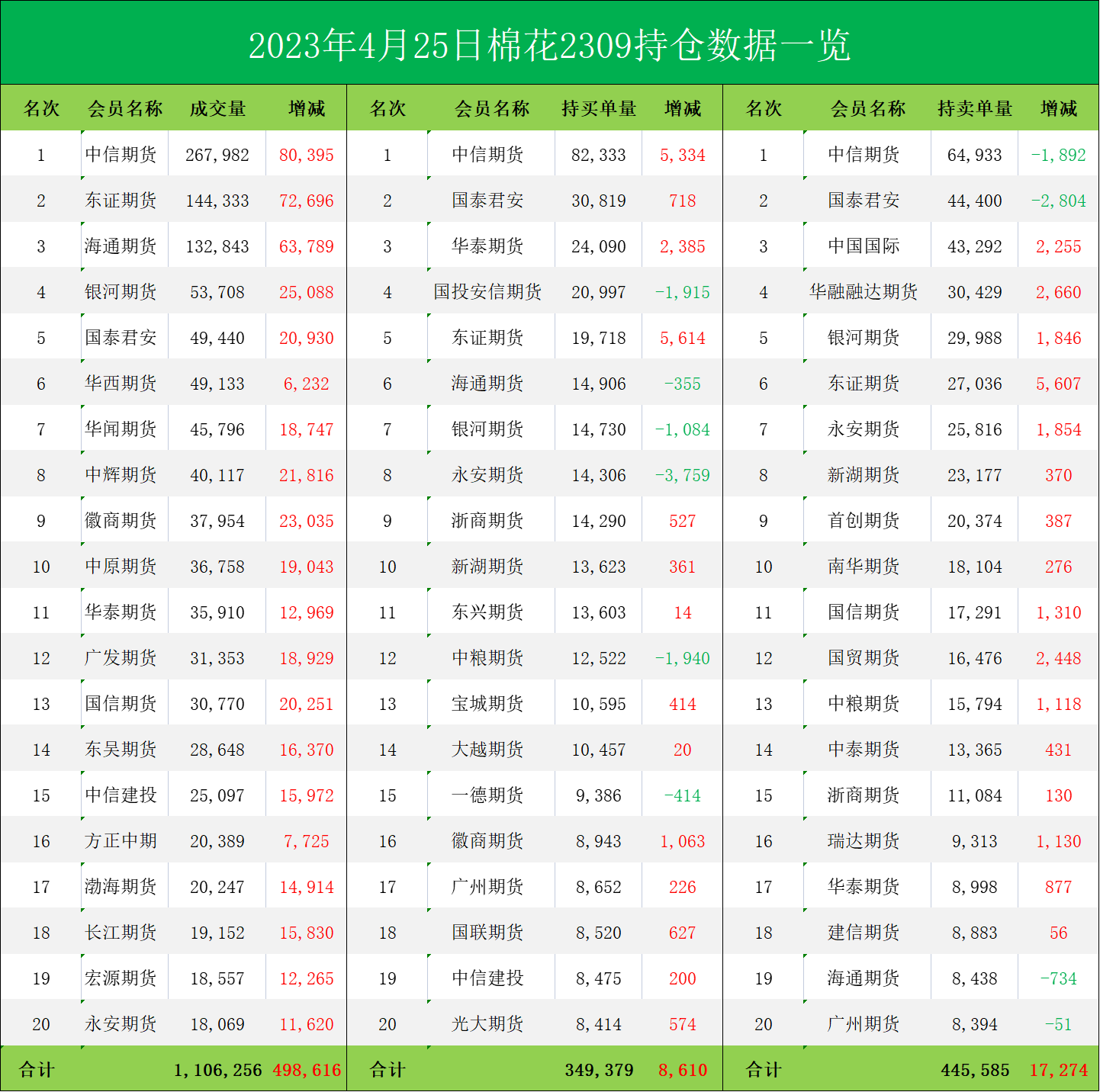The width and height of the screenshot is (1100, 1092).
Task: Click the 中国国际 member name
Action: click(864, 246)
